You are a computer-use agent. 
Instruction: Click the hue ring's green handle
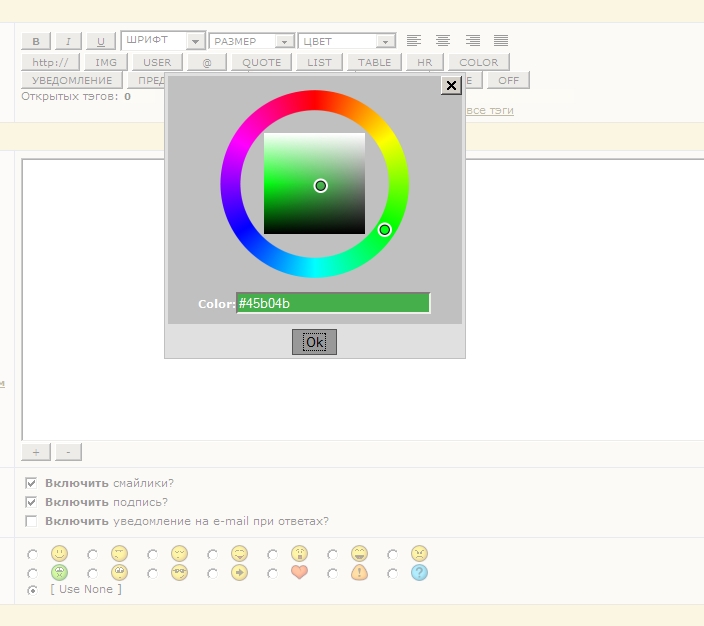(x=384, y=230)
